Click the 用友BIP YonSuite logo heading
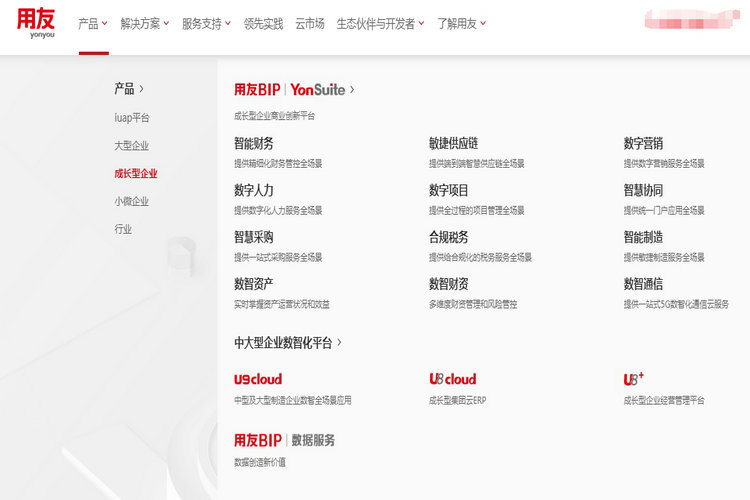Viewport: 750px width, 500px height. pos(290,89)
